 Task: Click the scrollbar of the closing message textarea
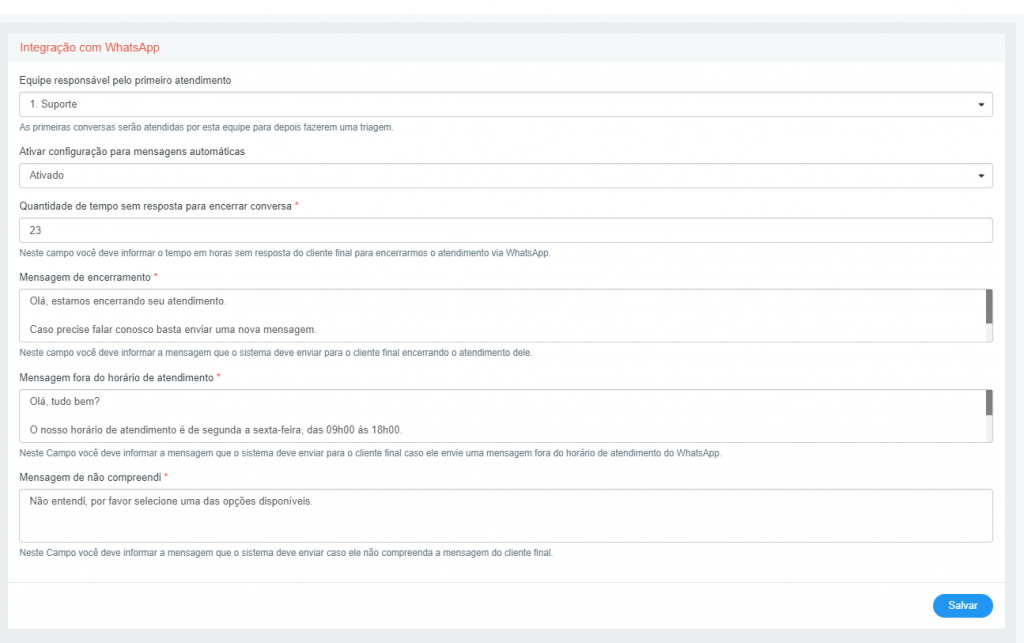coord(989,316)
